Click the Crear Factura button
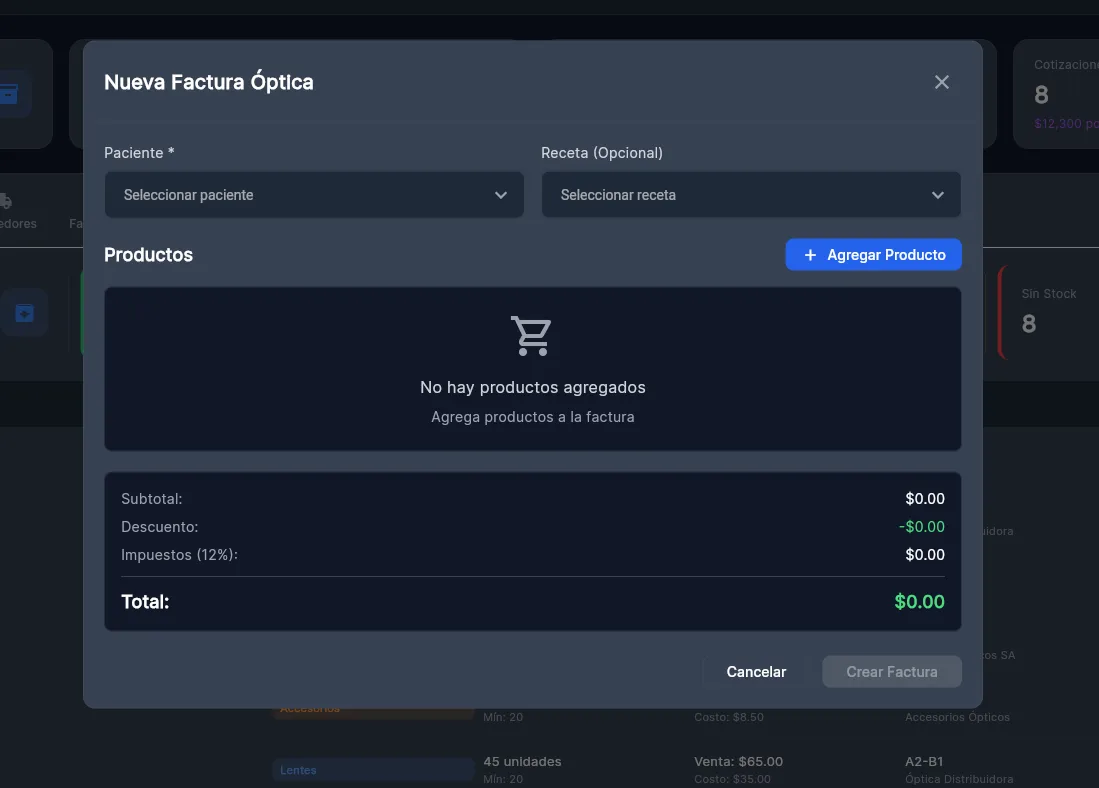This screenshot has height=788, width=1099. point(892,672)
